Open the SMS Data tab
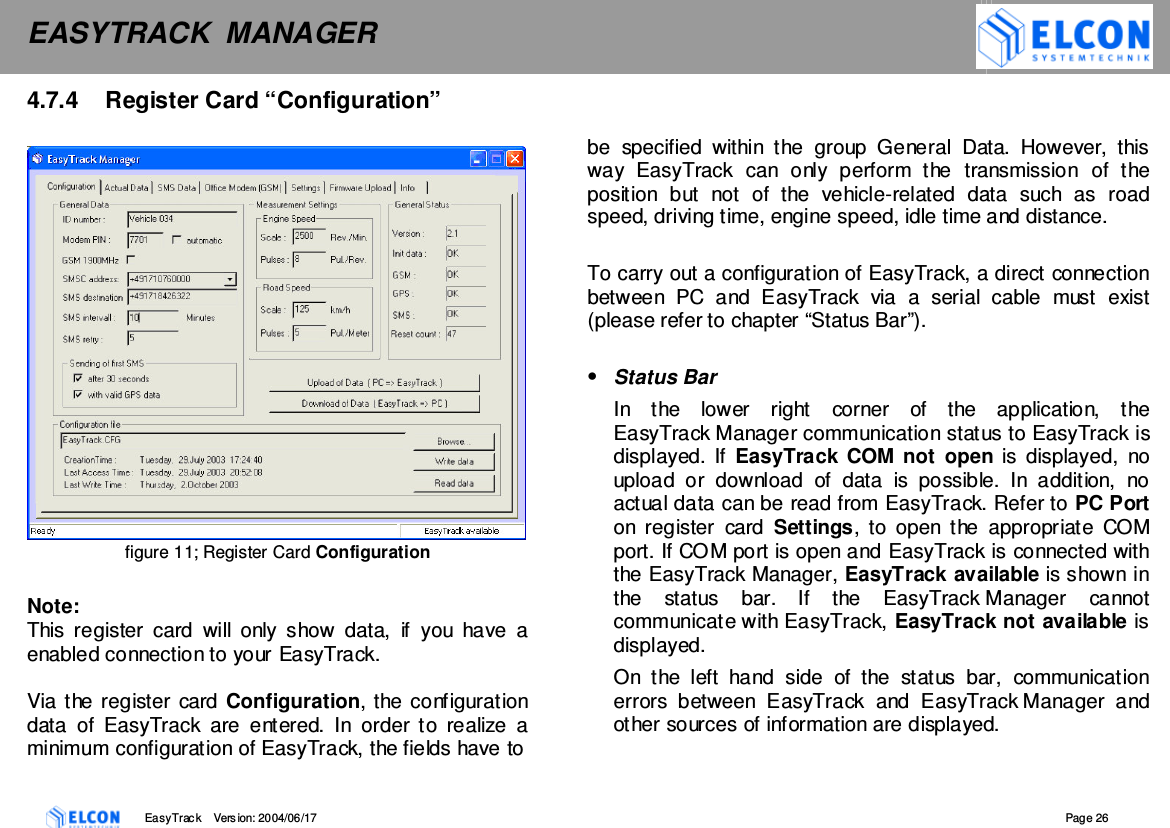Viewport: 1170px width, 828px height. coord(175,188)
